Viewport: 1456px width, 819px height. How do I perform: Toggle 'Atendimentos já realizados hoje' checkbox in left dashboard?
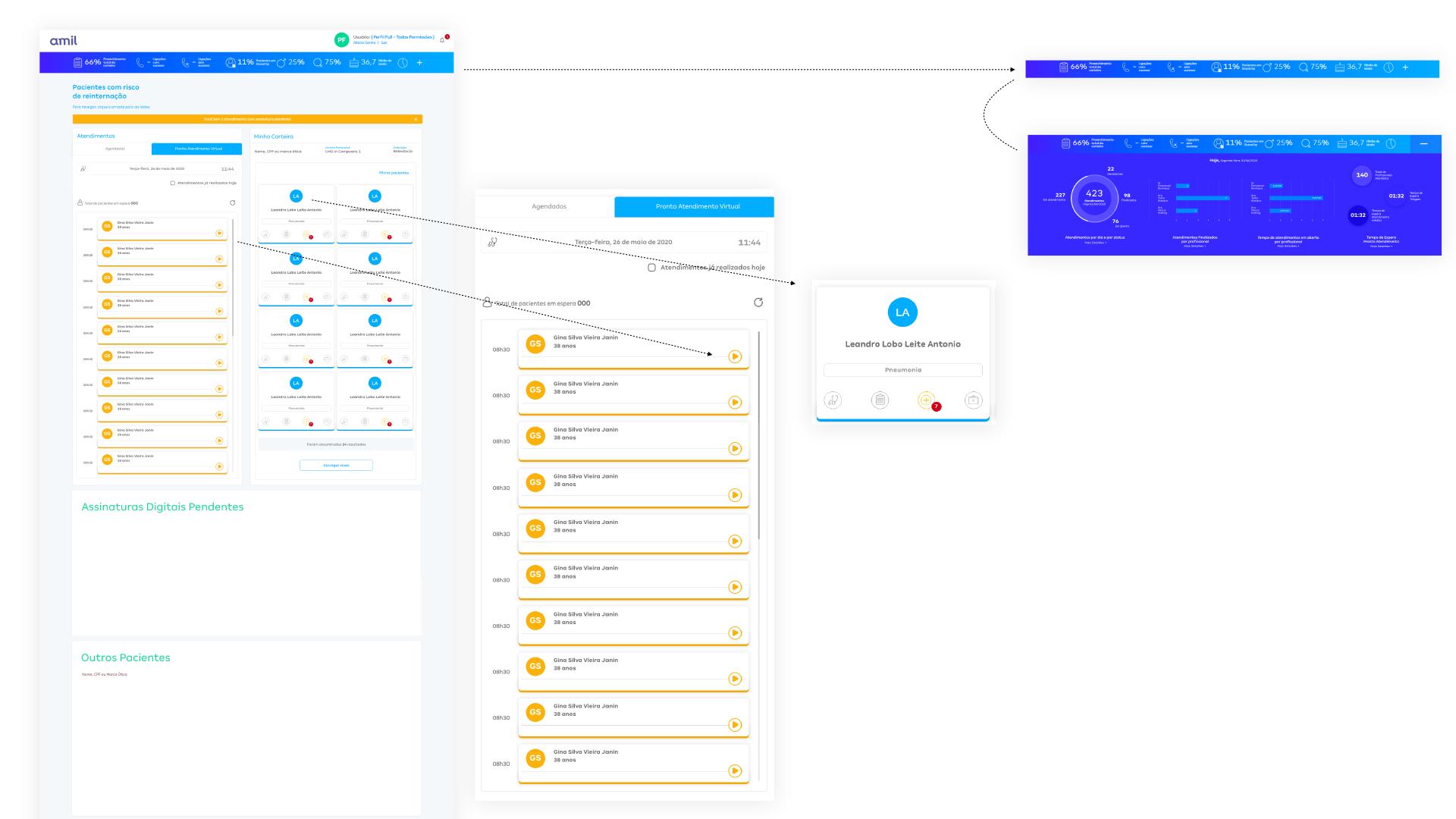pyautogui.click(x=173, y=183)
